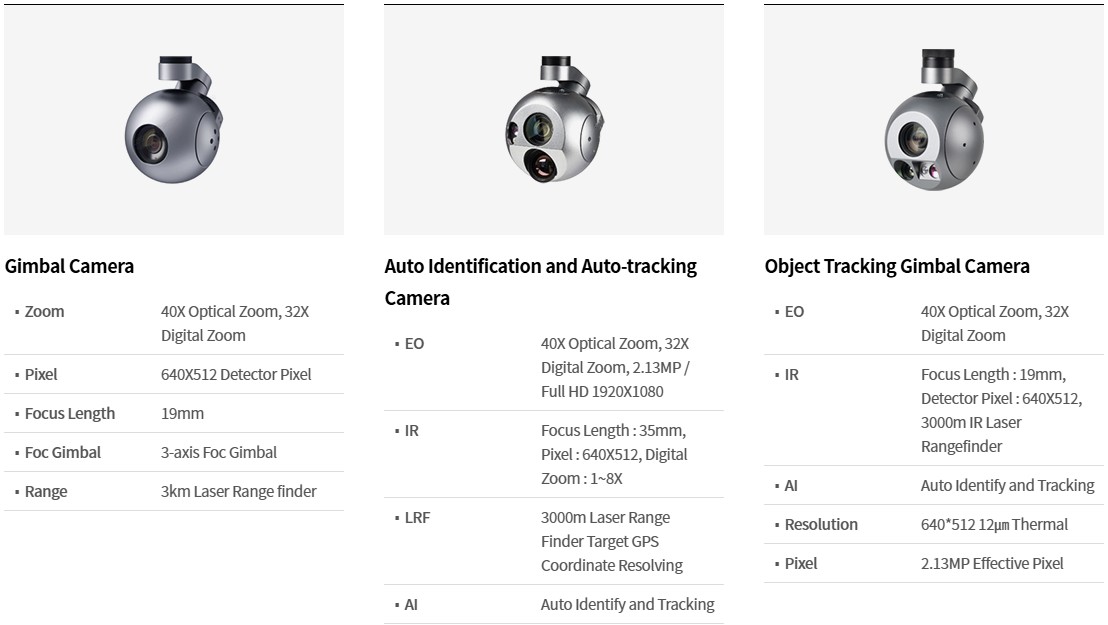Click the LRF label in middle column

coord(417,518)
